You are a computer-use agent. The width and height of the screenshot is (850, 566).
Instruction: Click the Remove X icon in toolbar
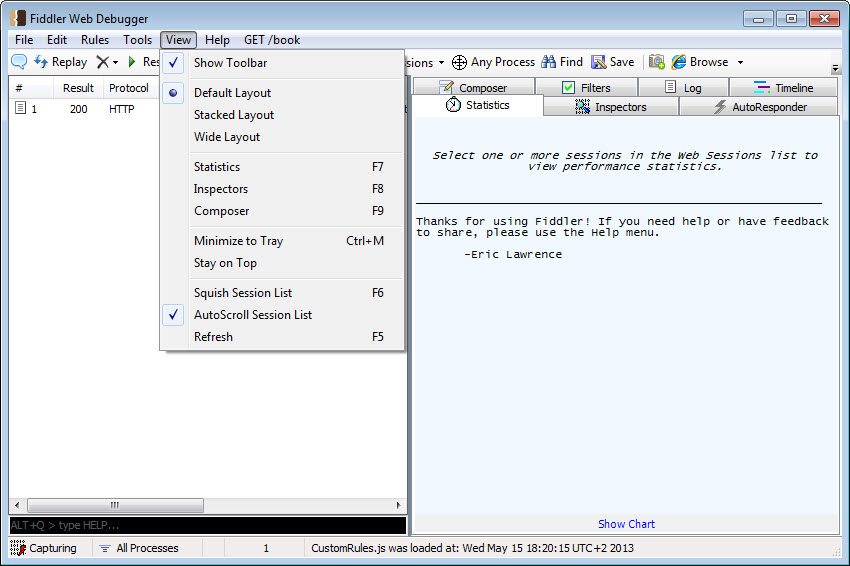coord(102,62)
